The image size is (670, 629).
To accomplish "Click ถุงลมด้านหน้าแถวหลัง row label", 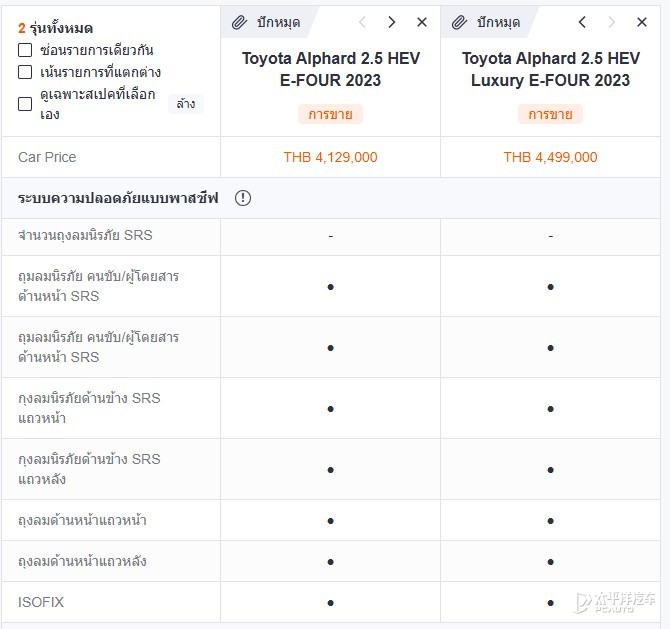I will point(82,561).
